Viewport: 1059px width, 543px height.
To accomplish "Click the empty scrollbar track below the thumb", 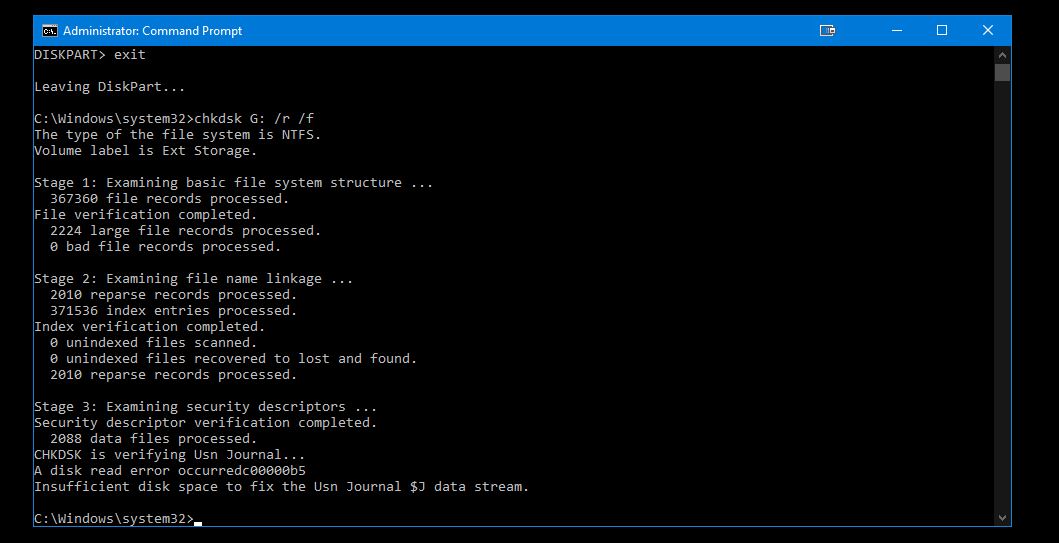I will pos(1002,295).
